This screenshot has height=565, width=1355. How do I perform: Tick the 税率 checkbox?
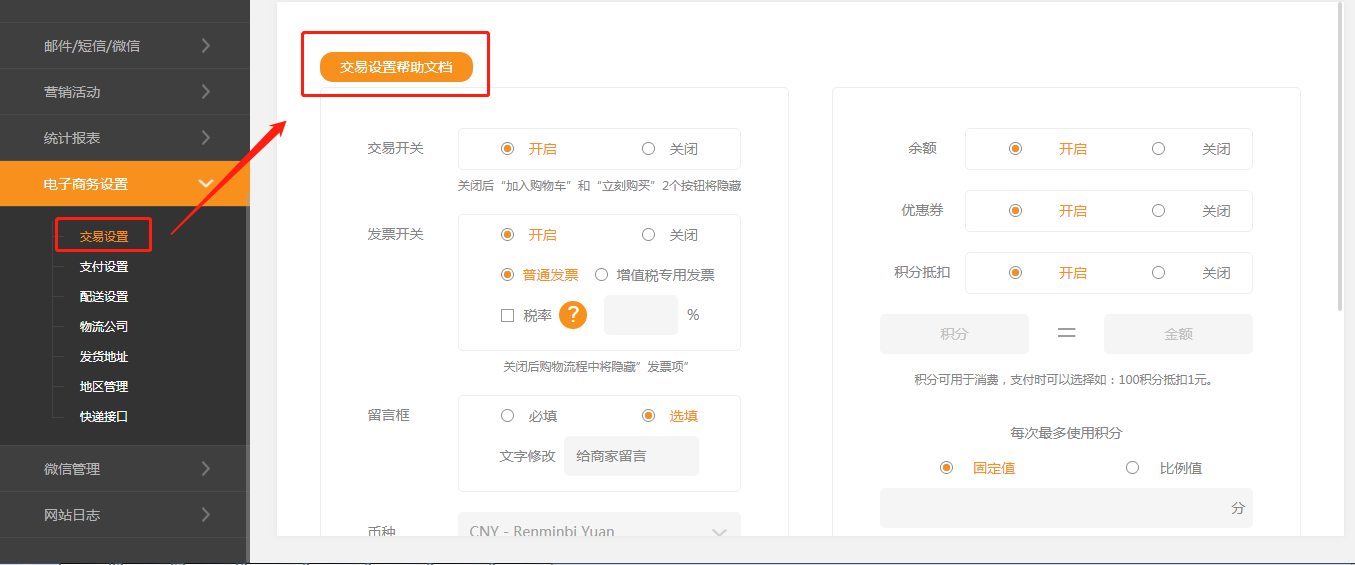point(508,315)
